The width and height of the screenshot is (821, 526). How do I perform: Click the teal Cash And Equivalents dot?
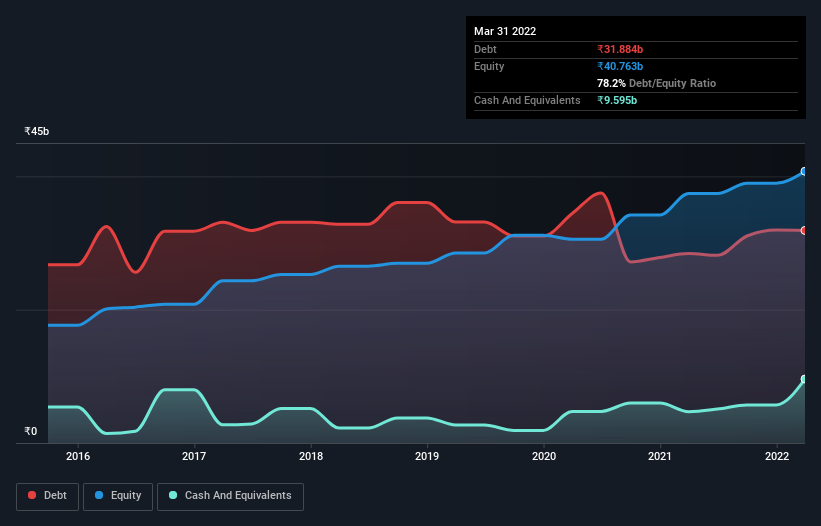click(x=173, y=495)
